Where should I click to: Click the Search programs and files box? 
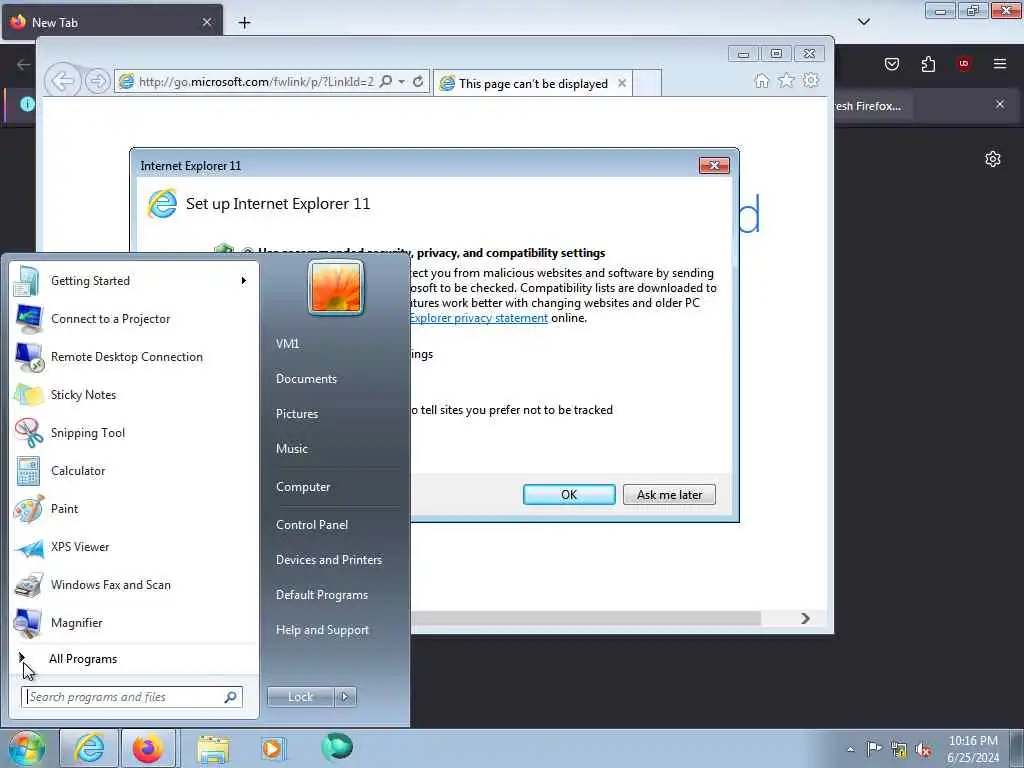(132, 697)
